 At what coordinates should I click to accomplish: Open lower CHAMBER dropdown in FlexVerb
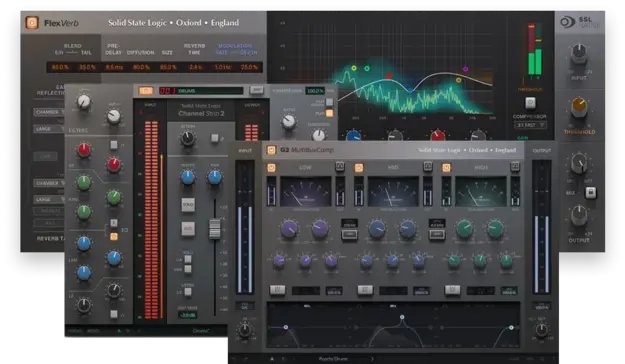49,183
